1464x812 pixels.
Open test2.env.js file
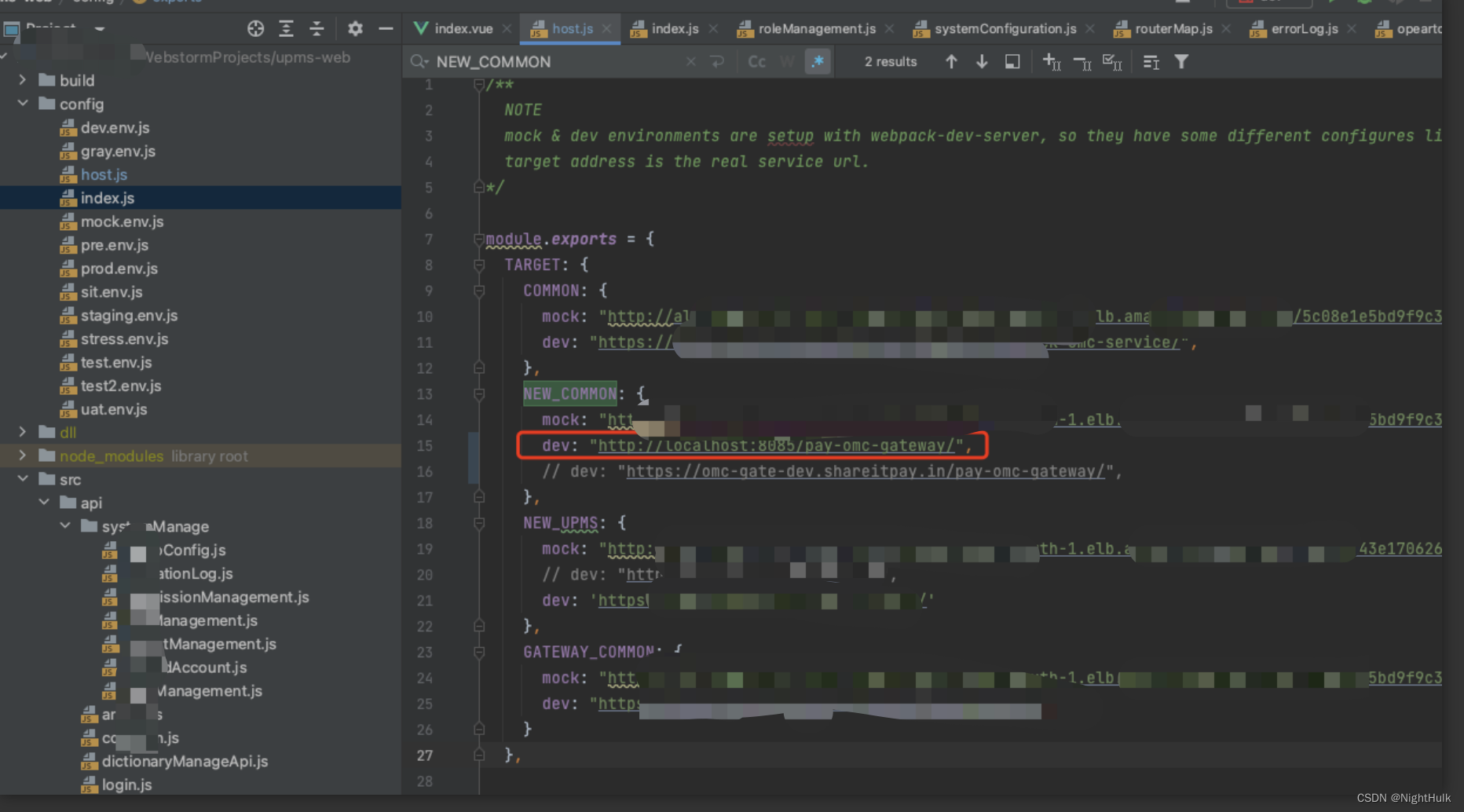(121, 386)
